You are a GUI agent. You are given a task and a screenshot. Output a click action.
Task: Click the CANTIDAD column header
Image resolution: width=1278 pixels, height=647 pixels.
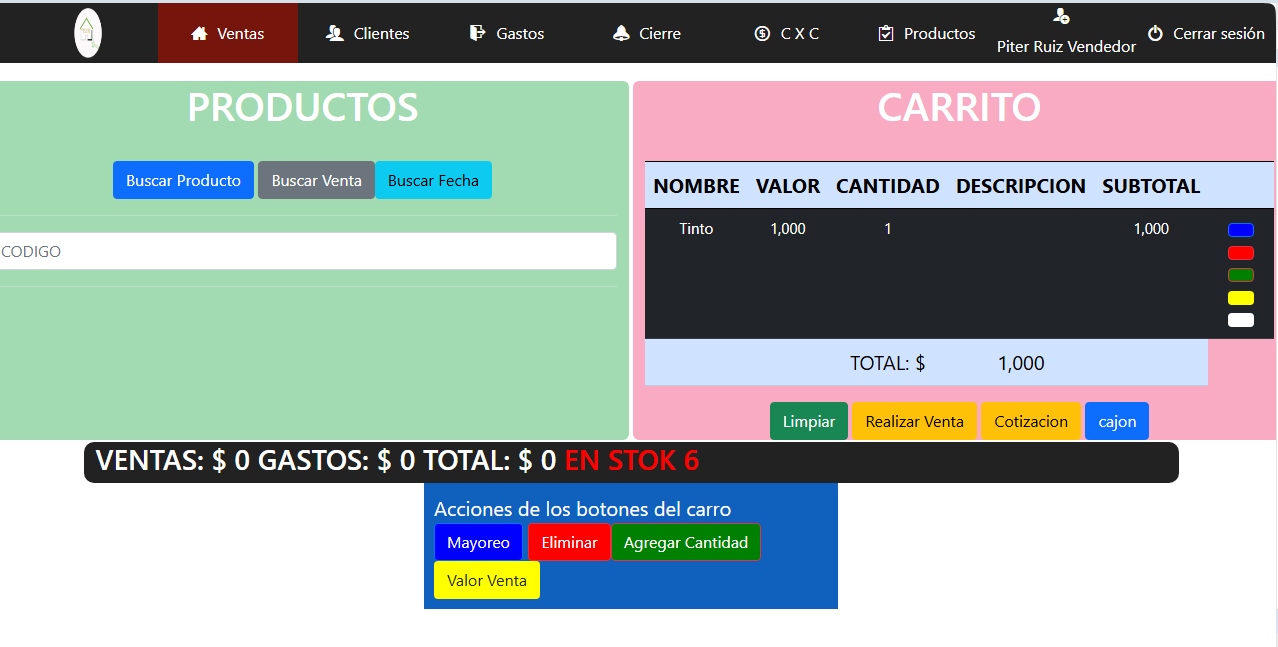888,186
